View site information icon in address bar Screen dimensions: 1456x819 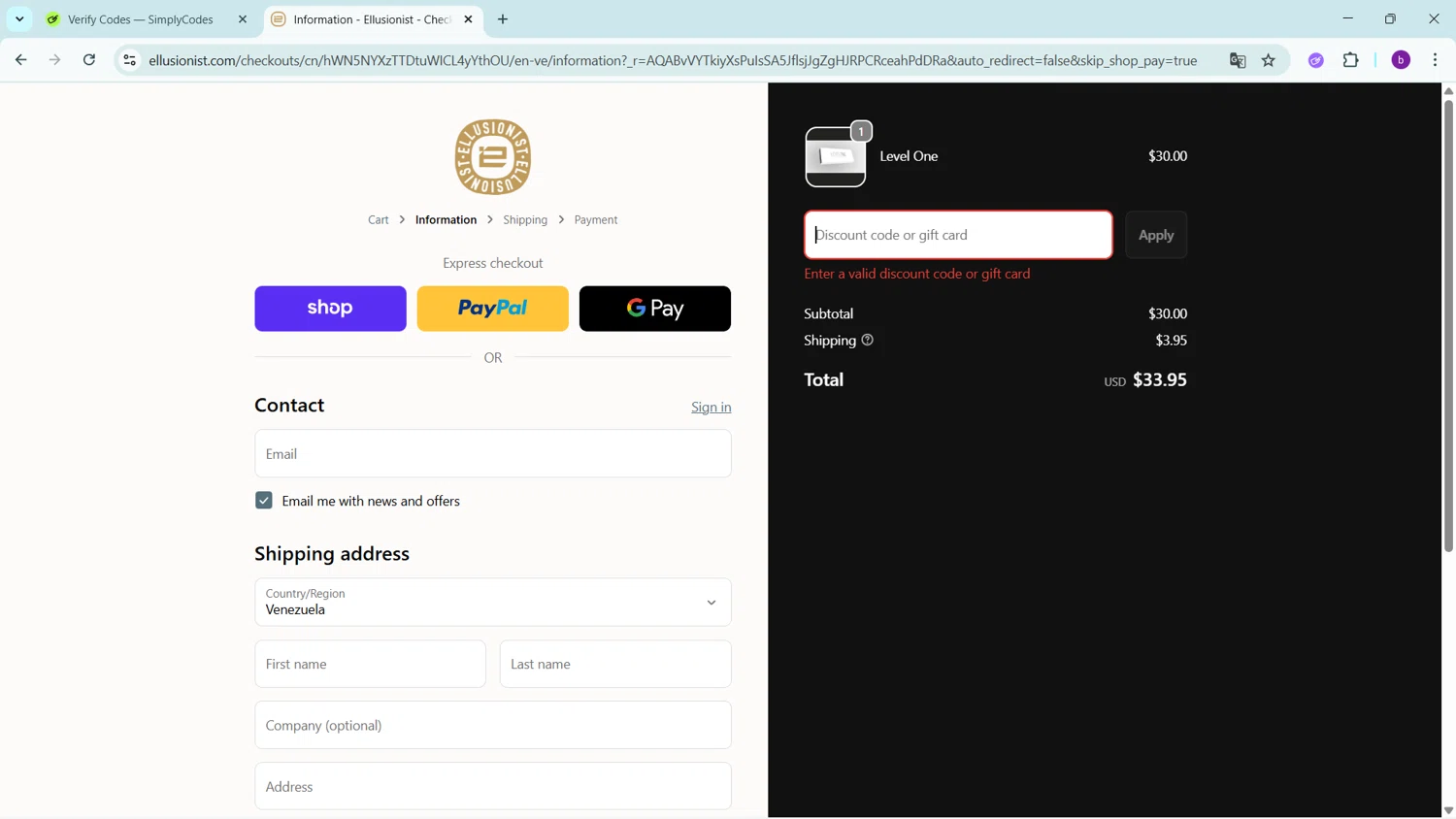click(x=129, y=60)
